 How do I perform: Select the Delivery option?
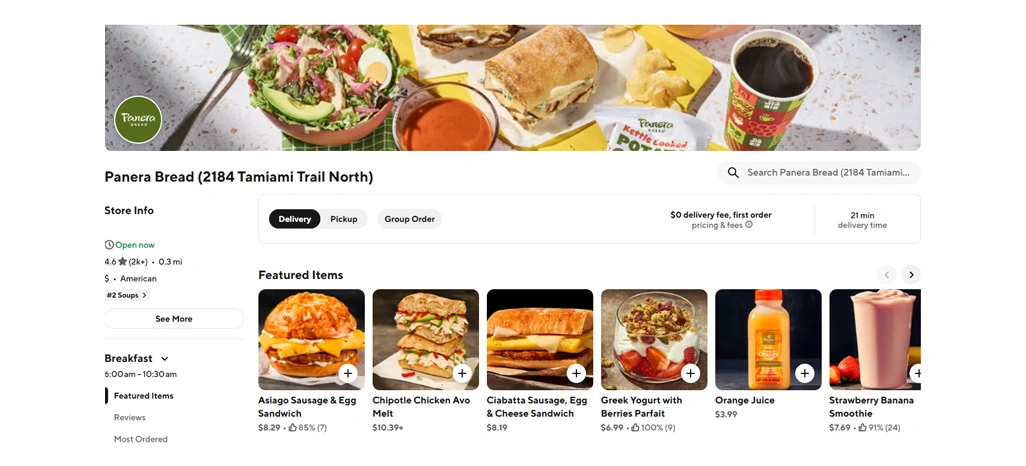294,219
